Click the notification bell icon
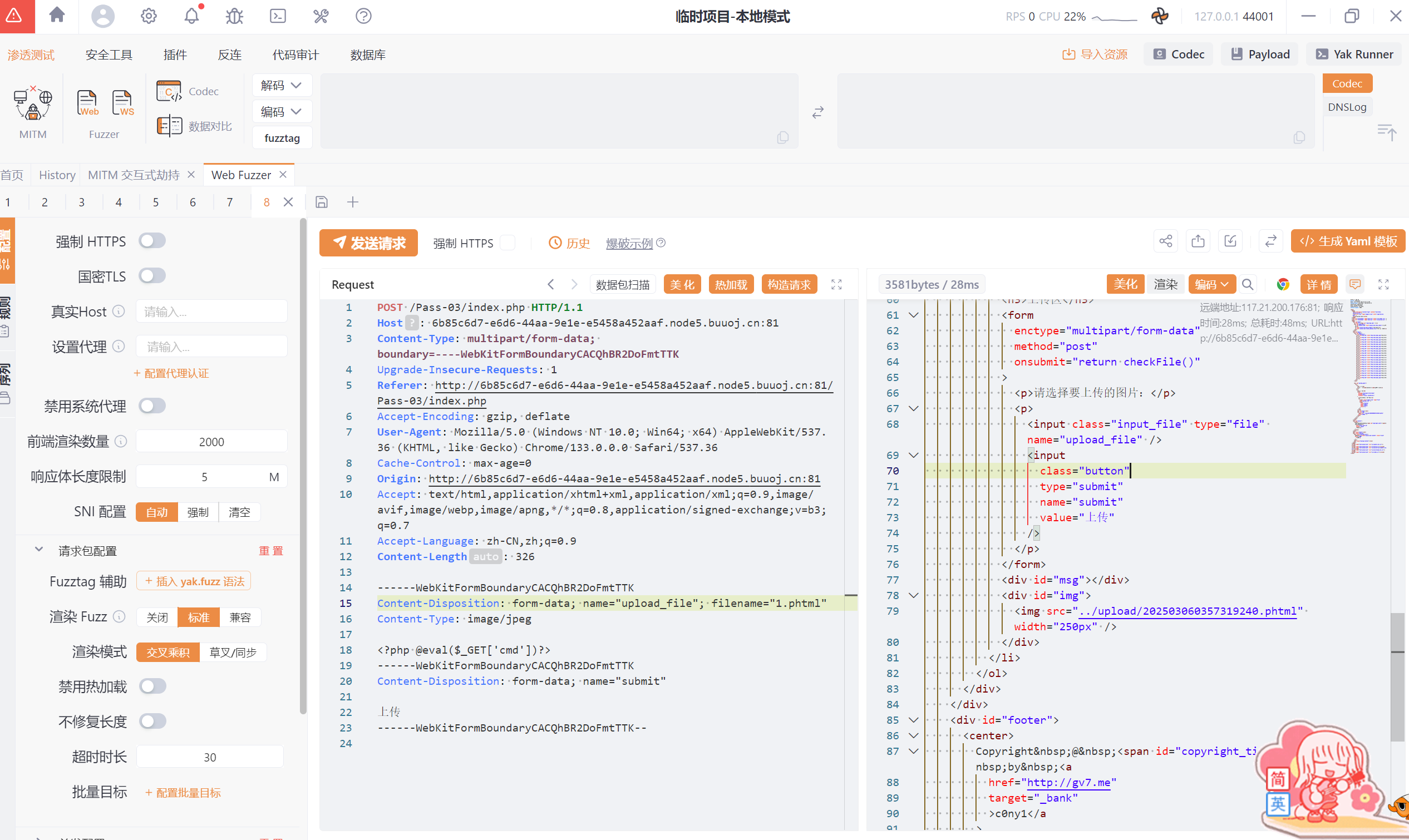Screen dimensions: 1409x840 (191, 16)
